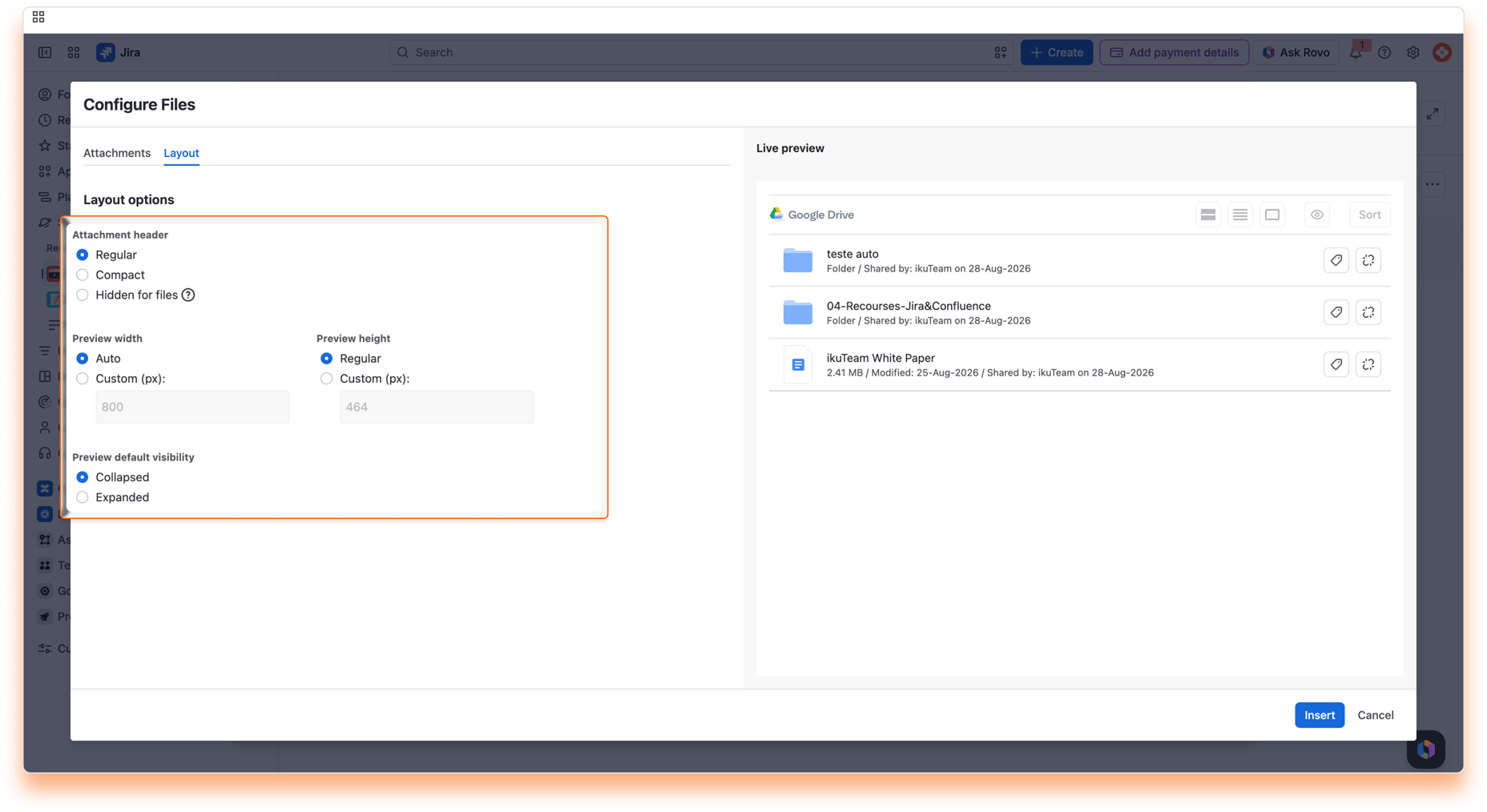Open the ikuTeam White Paper document

pyautogui.click(x=881, y=358)
